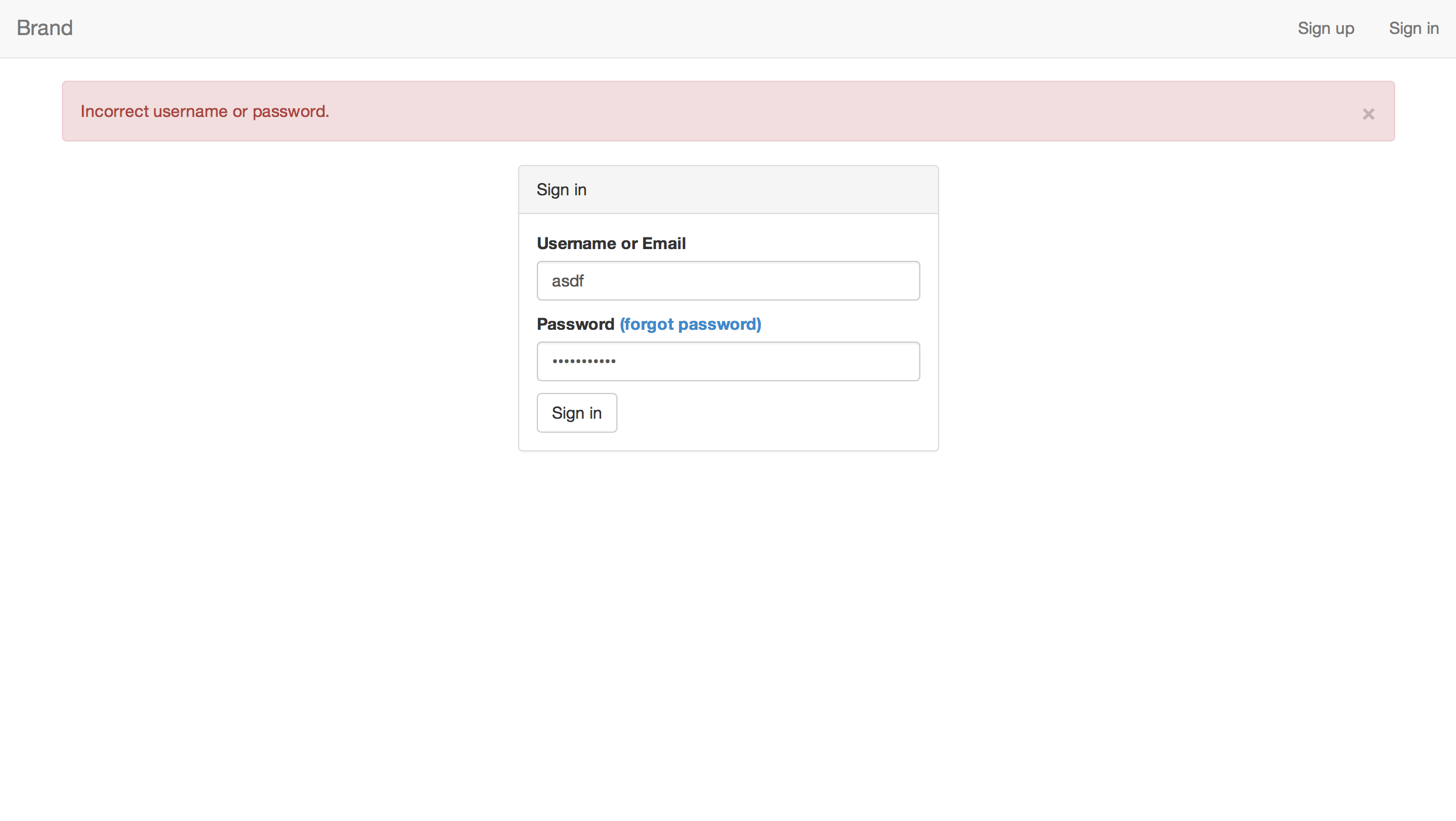This screenshot has width=1456, height=821.
Task: Click the Sign in panel heading
Action: point(561,189)
